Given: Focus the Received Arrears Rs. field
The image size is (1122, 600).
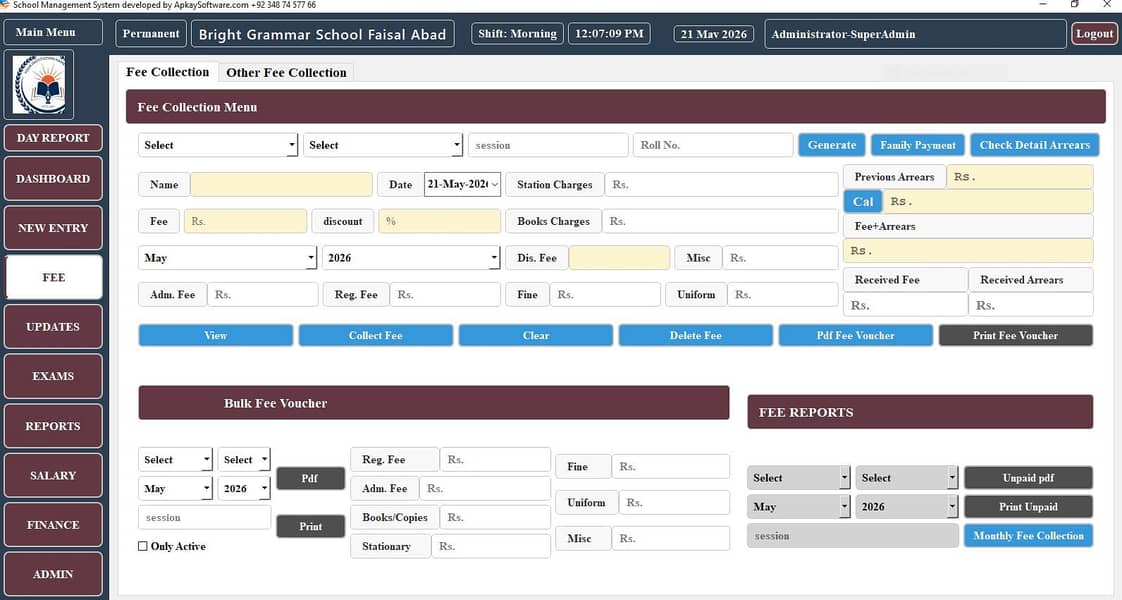Looking at the screenshot, I should (x=1031, y=305).
